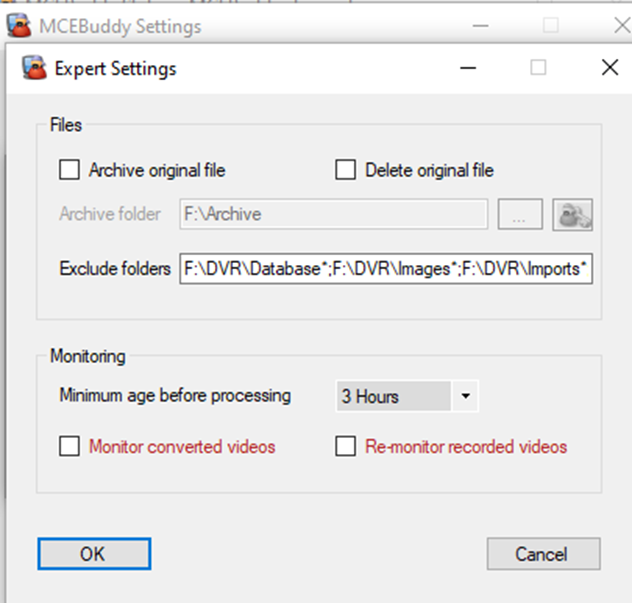This screenshot has height=603, width=632.
Task: Enable the Archive original file checkbox
Action: (69, 170)
